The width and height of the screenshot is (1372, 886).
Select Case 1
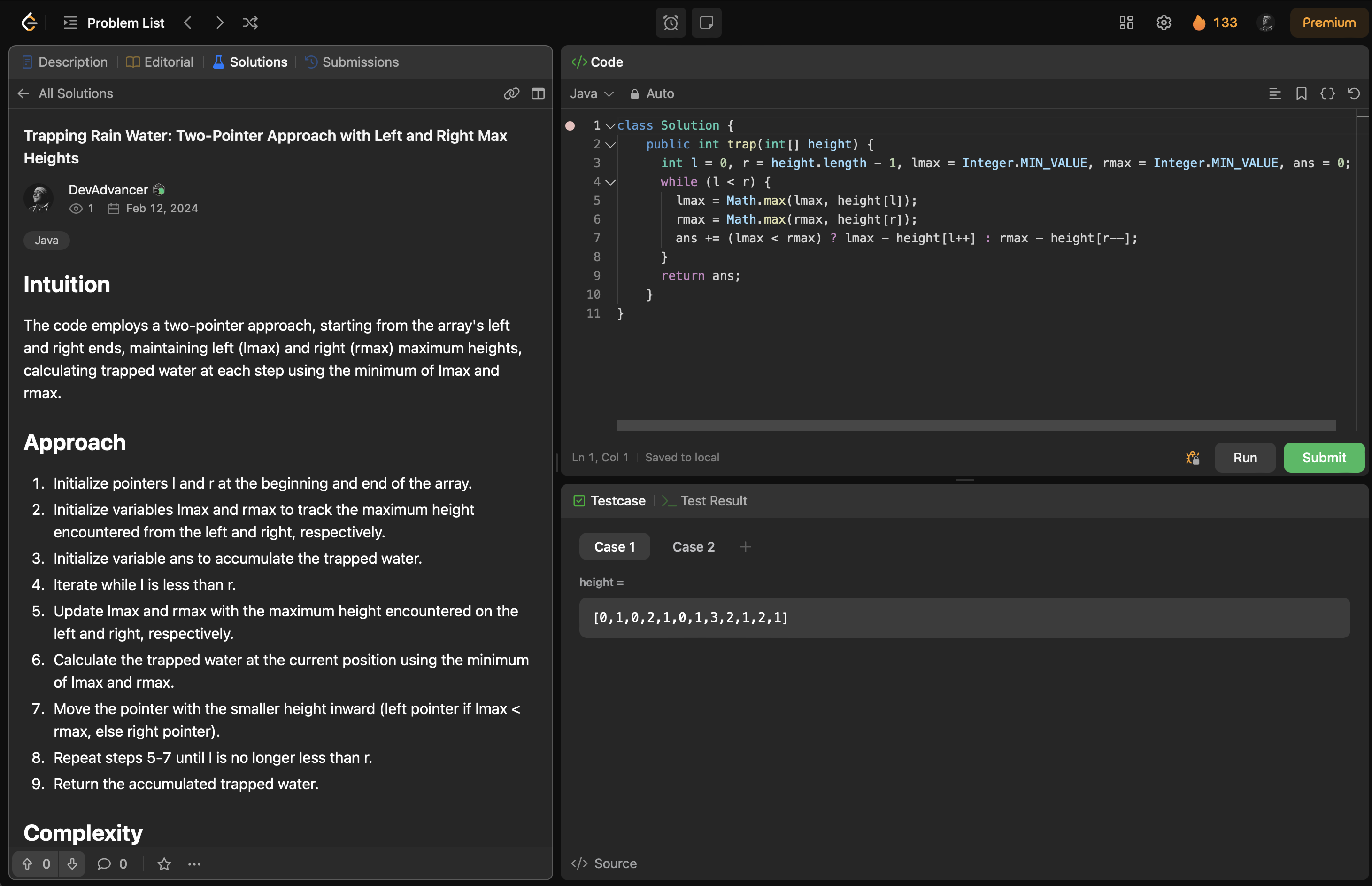[x=614, y=546]
